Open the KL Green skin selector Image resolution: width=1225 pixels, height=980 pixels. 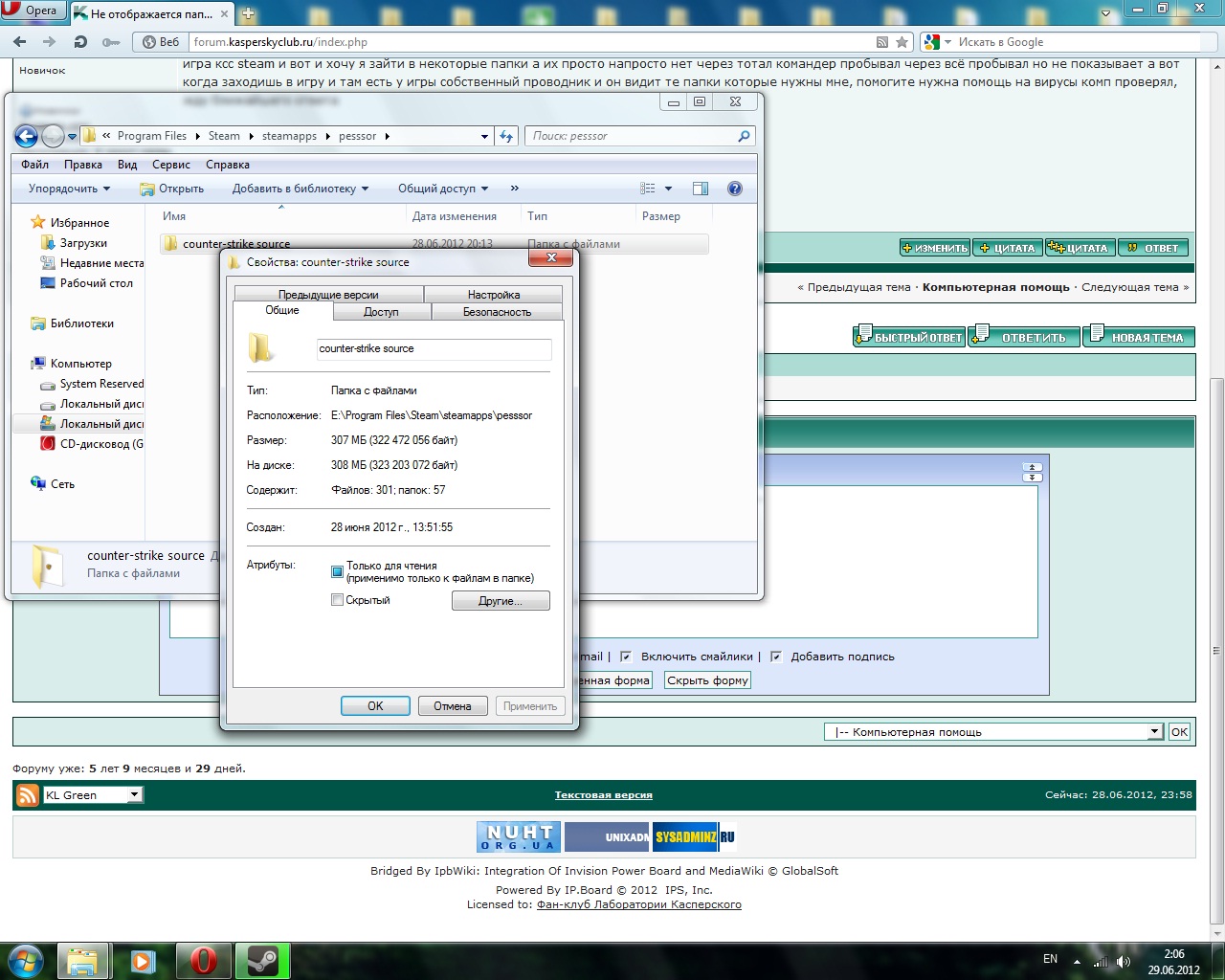(x=92, y=794)
